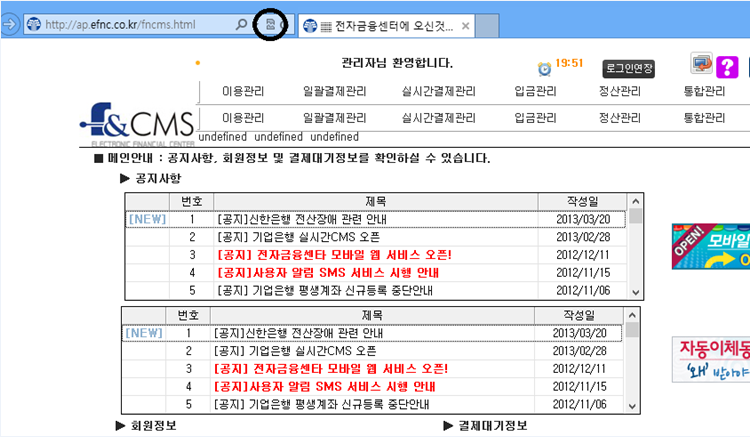Viewport: 750px width, 437px height.
Task: Open 일괄결제관리 in the first menu row
Action: click(334, 91)
